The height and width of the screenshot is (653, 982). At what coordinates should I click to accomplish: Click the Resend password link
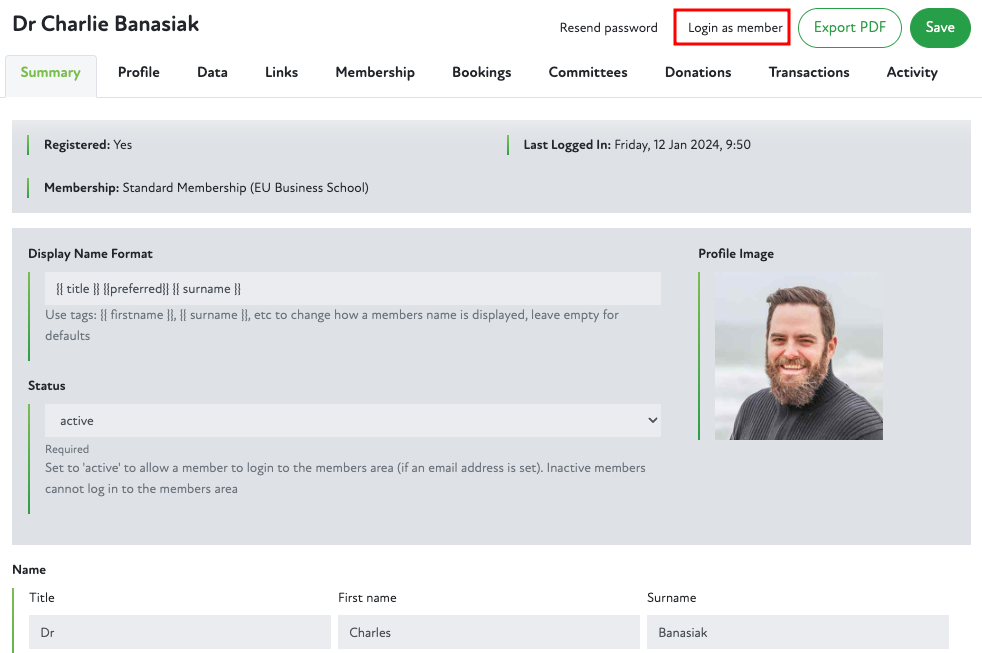pos(608,28)
